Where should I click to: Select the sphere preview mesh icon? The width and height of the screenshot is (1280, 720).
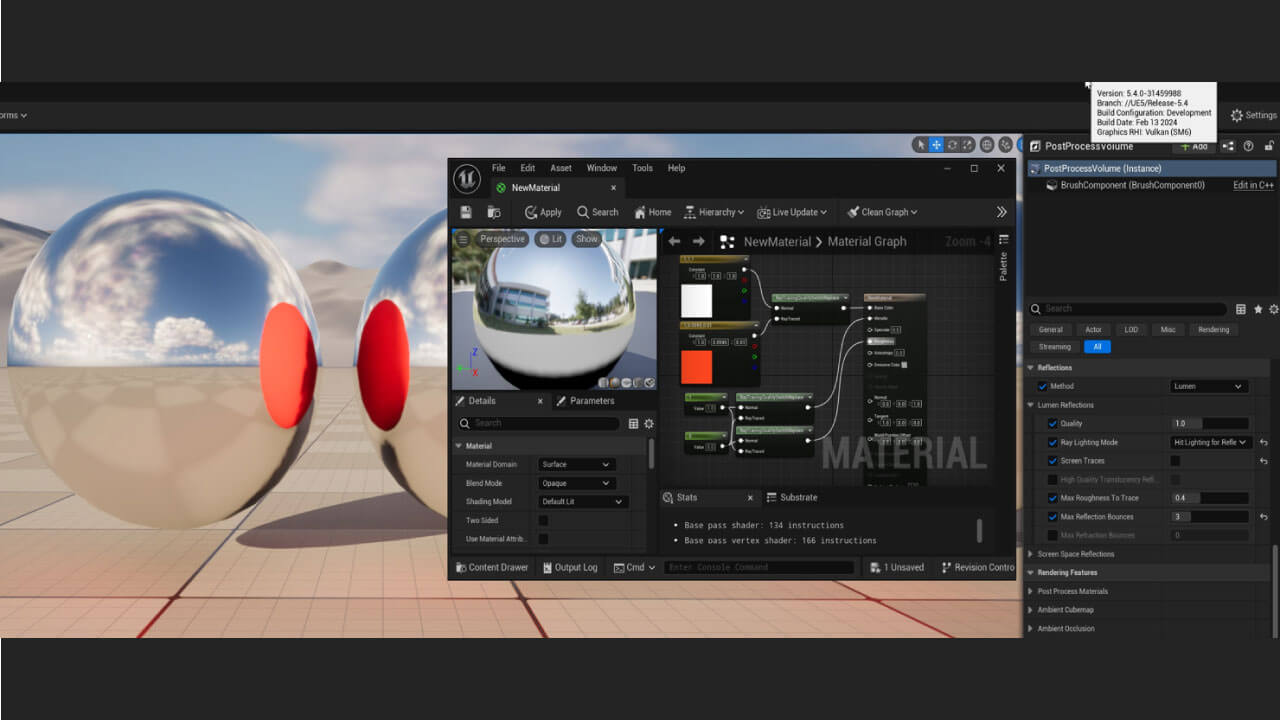click(x=616, y=382)
